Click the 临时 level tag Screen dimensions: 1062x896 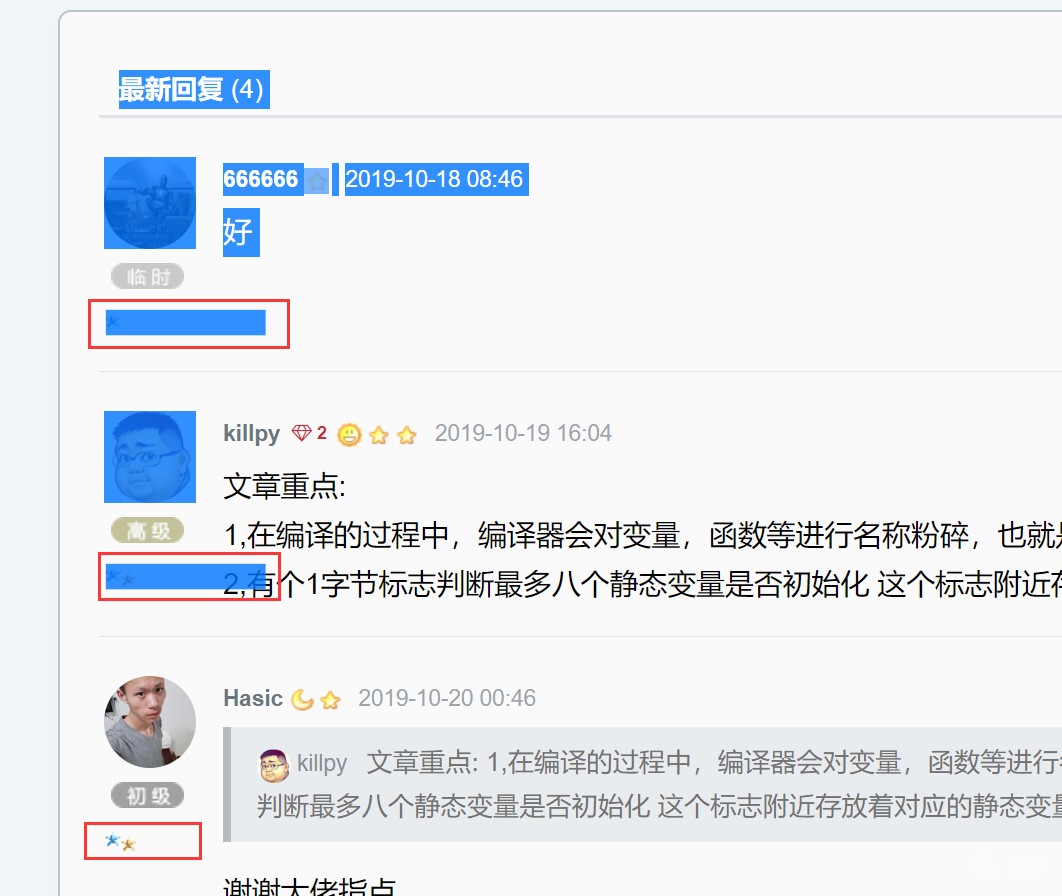148,276
